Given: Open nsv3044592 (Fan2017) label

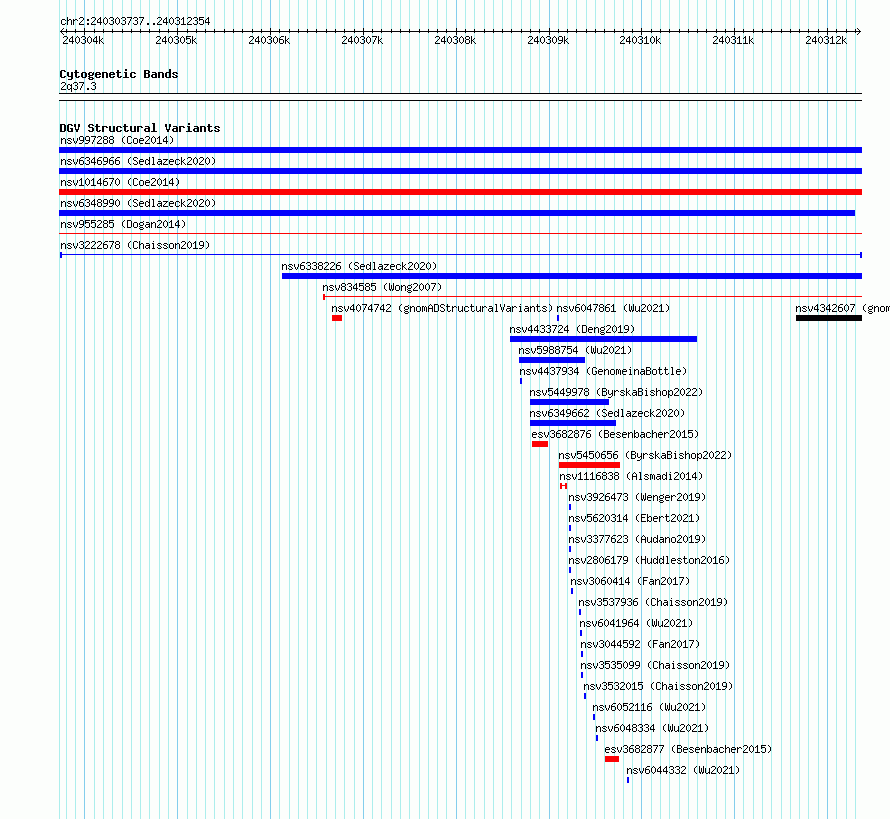Looking at the screenshot, I should [640, 644].
